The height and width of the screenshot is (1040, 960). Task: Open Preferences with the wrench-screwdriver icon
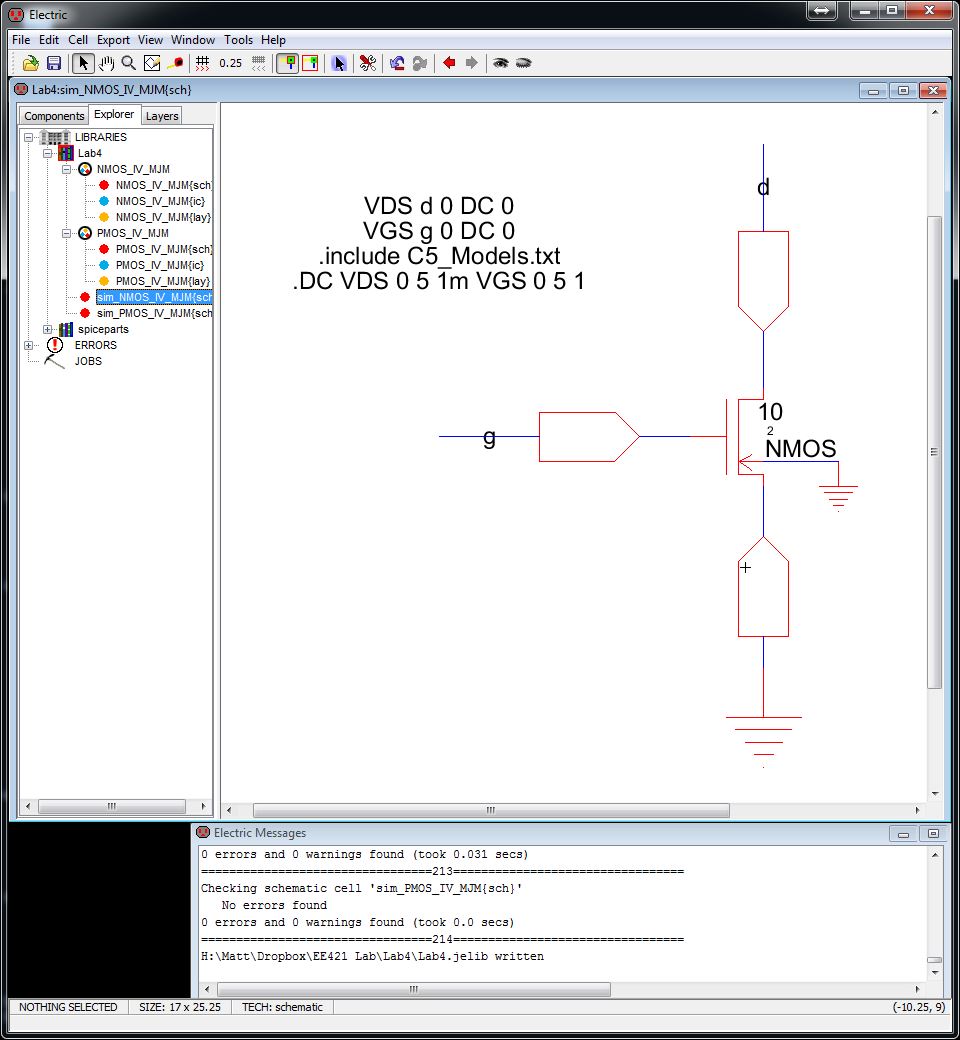367,63
